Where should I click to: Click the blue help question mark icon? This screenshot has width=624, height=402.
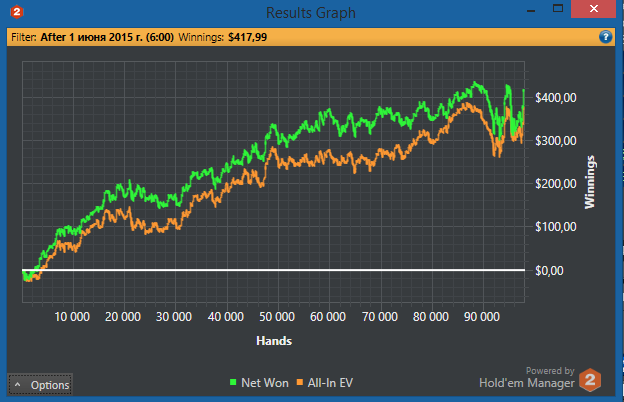(605, 37)
